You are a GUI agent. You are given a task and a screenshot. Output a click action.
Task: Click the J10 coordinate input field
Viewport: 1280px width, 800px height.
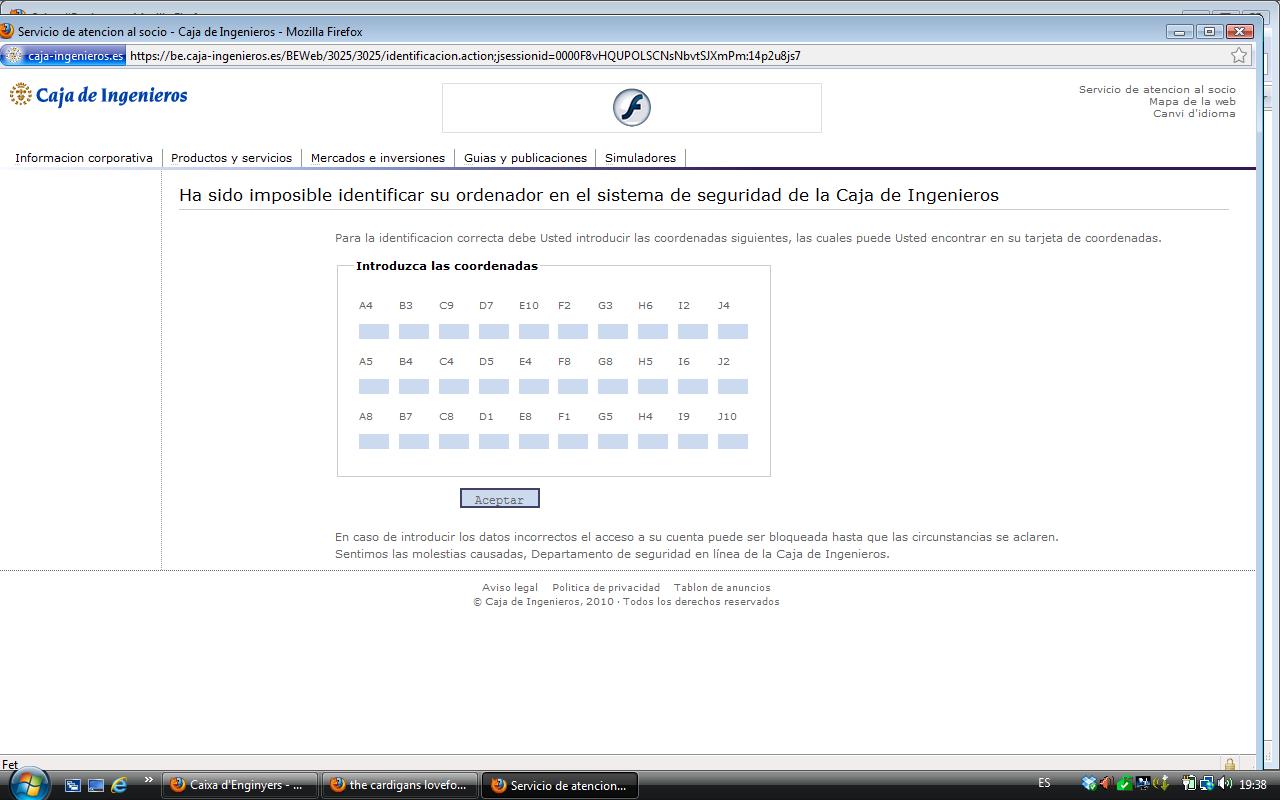(733, 441)
